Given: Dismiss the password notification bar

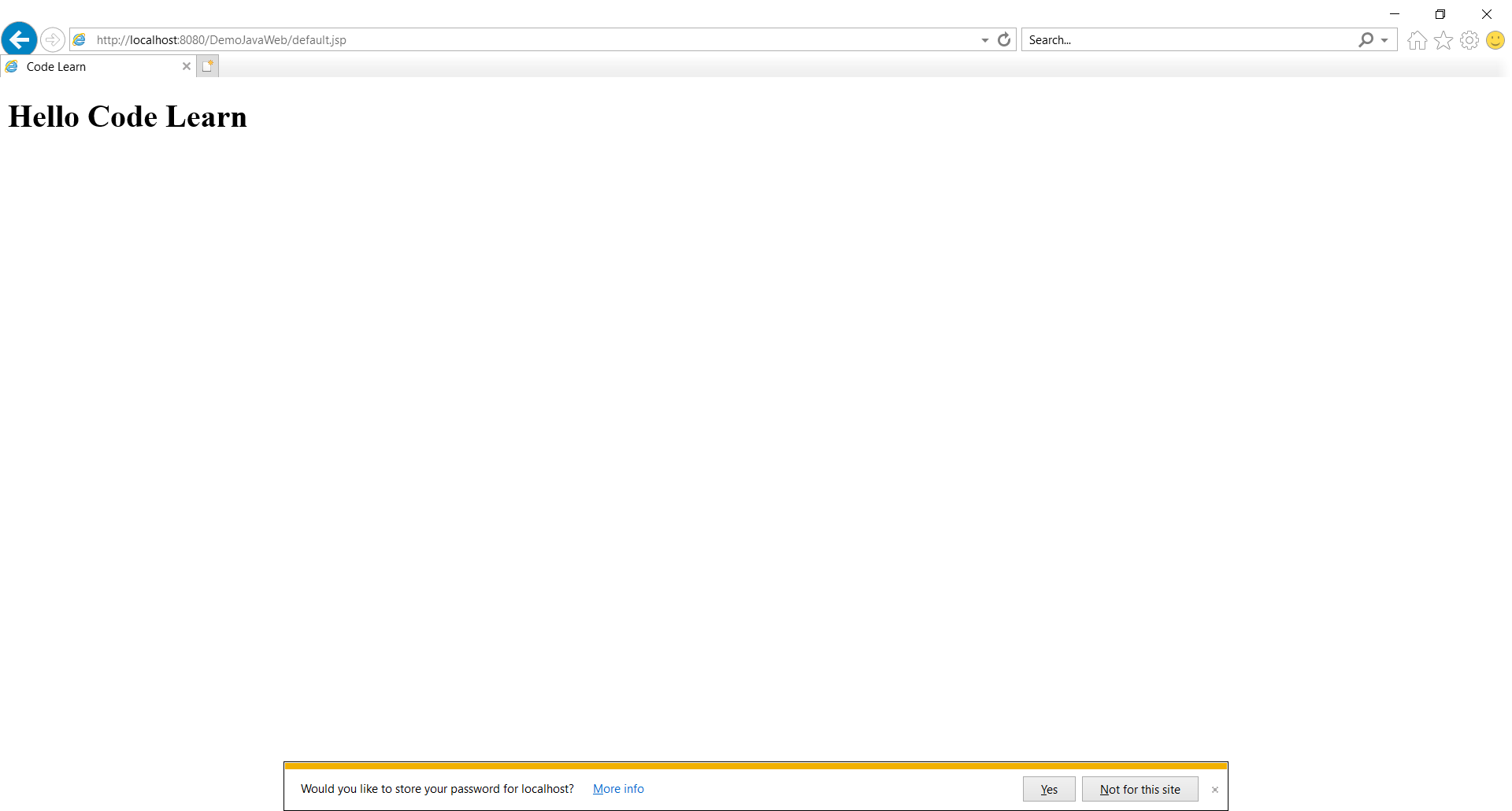Looking at the screenshot, I should [x=1214, y=790].
